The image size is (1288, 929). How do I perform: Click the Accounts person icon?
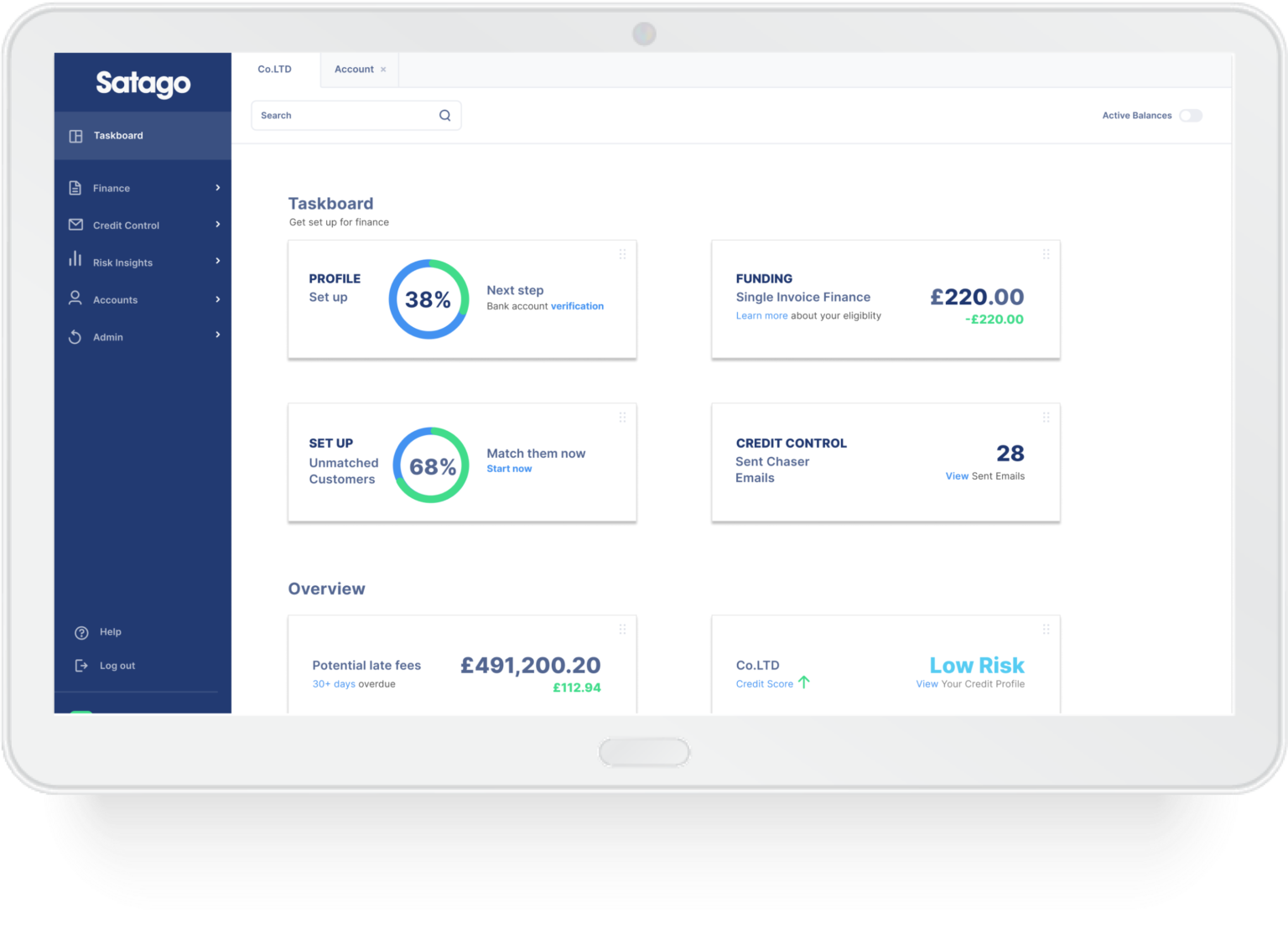[75, 298]
